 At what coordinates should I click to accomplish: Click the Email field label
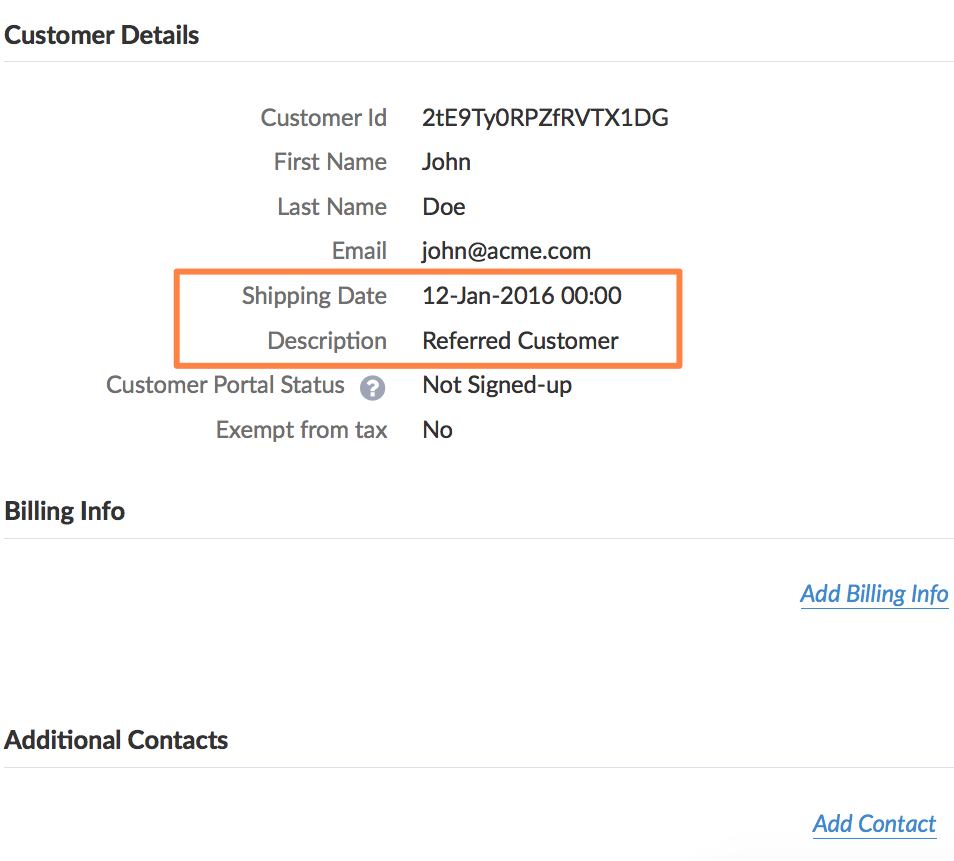(x=359, y=251)
